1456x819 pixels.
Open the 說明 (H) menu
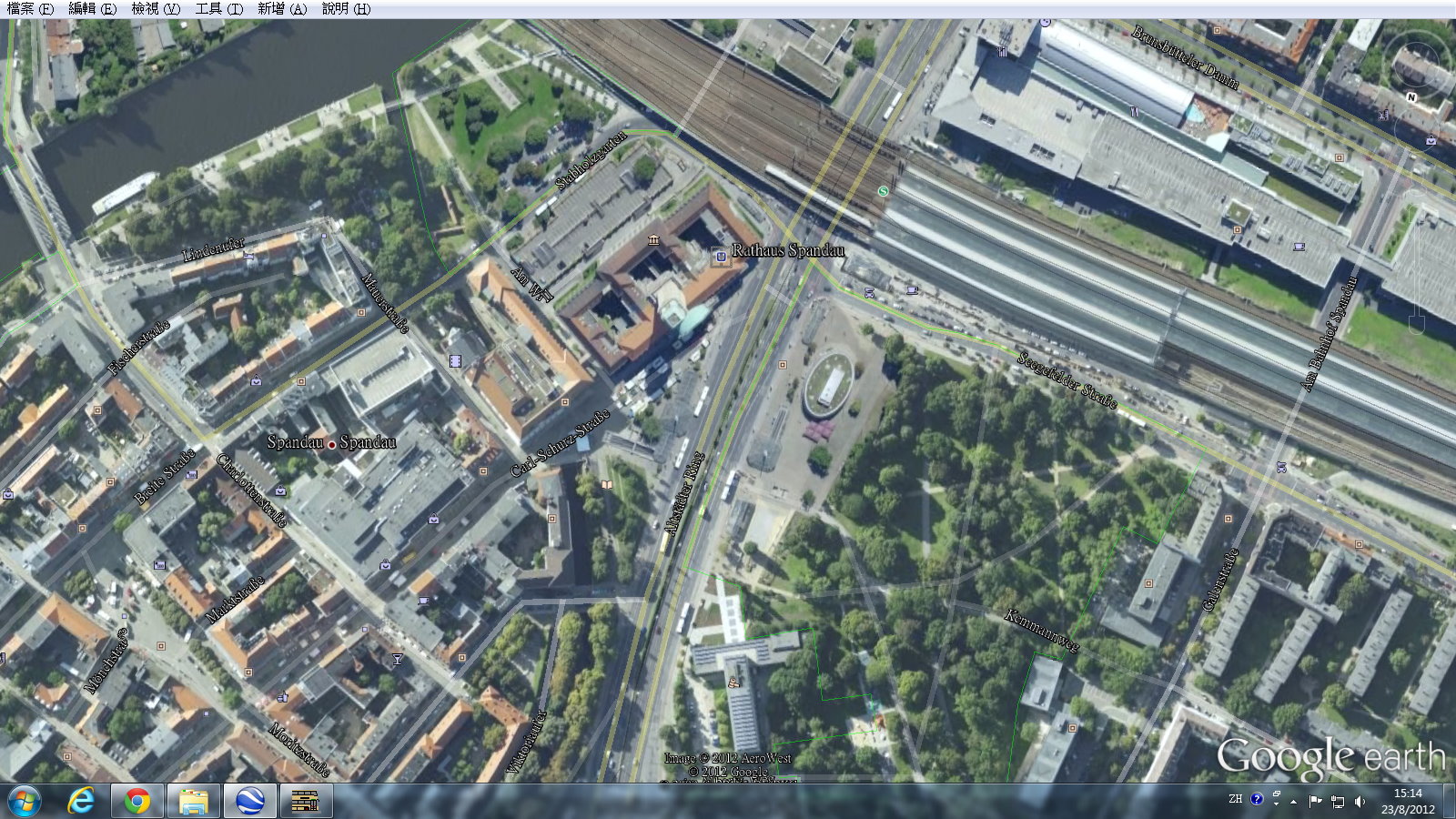[346, 8]
